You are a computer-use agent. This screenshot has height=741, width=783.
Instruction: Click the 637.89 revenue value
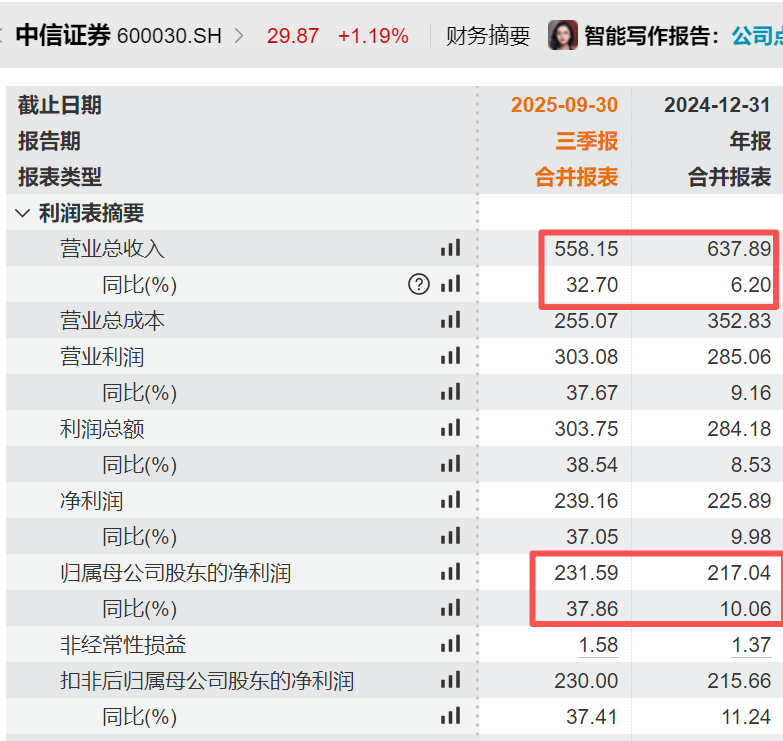[739, 249]
